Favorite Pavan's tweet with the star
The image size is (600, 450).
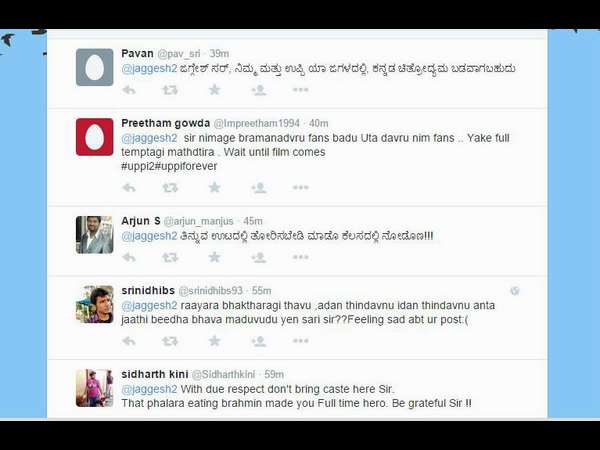pos(215,90)
